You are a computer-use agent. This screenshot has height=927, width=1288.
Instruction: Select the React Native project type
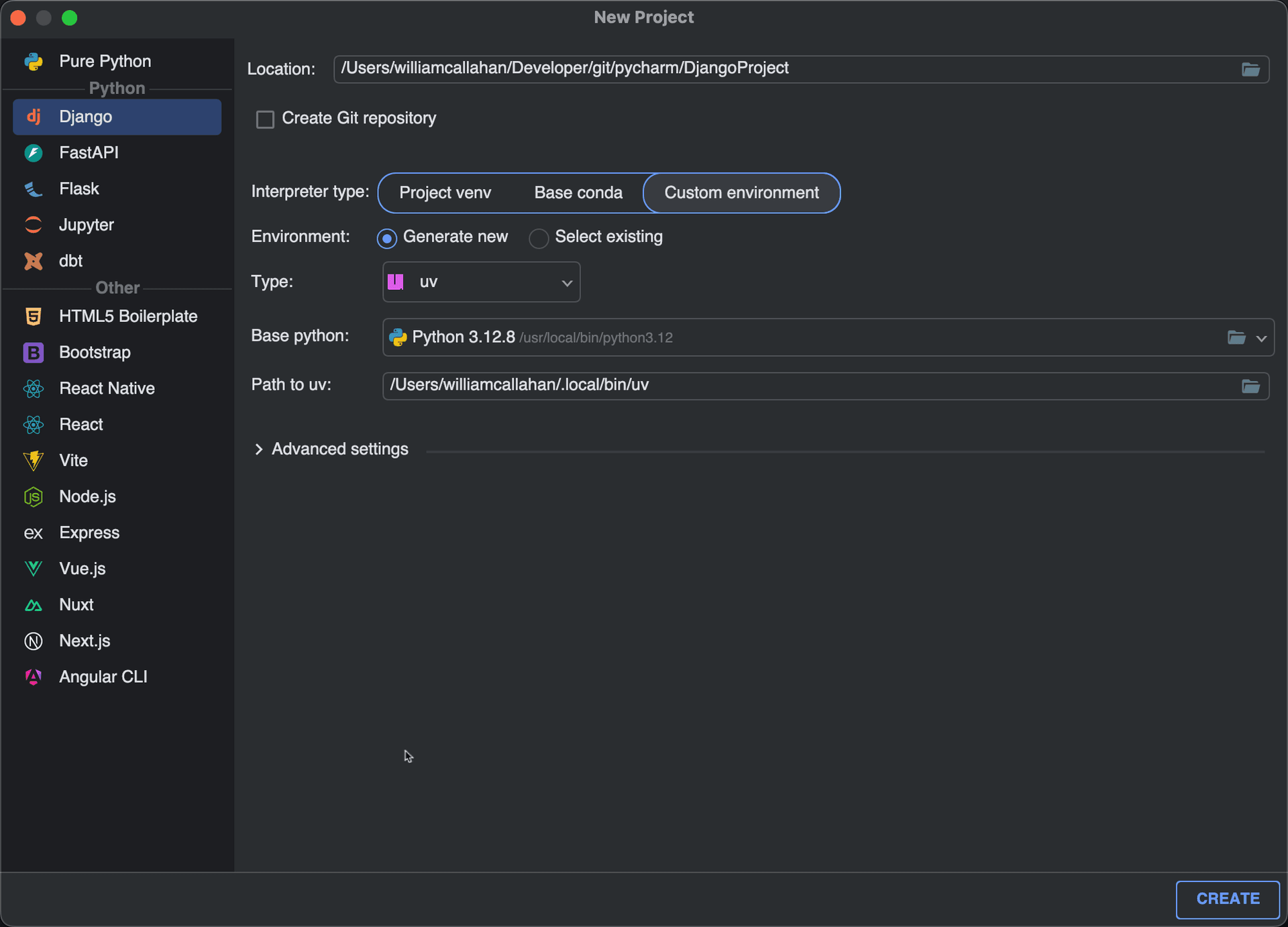(107, 388)
